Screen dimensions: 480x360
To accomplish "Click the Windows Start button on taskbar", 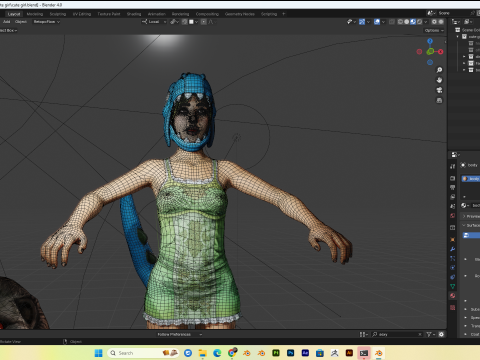I will point(99,353).
